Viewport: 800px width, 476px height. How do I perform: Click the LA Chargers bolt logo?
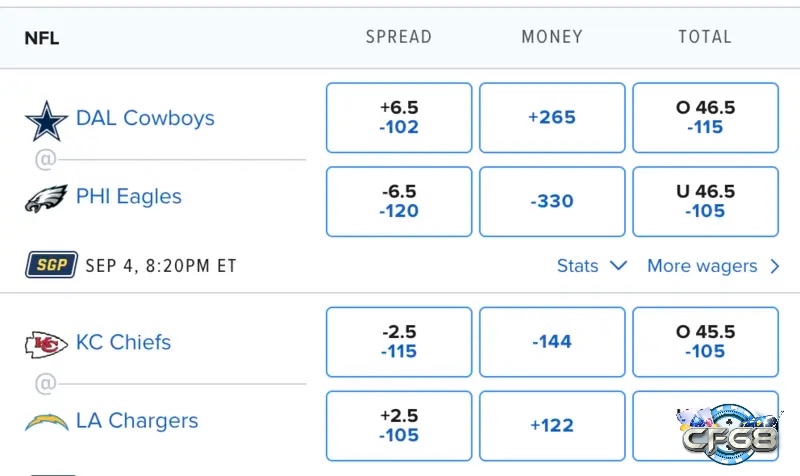tap(46, 423)
